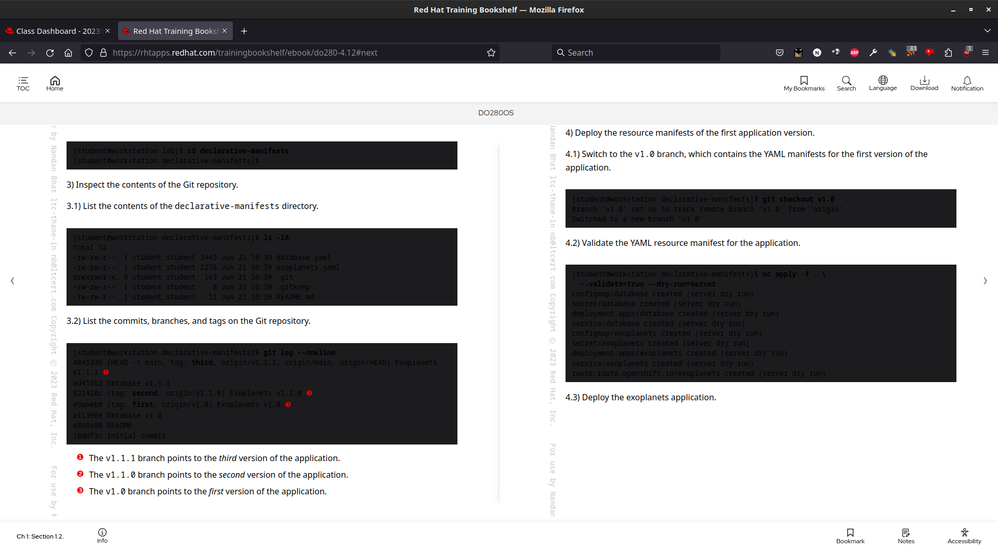Open Accessibility options

(964, 536)
